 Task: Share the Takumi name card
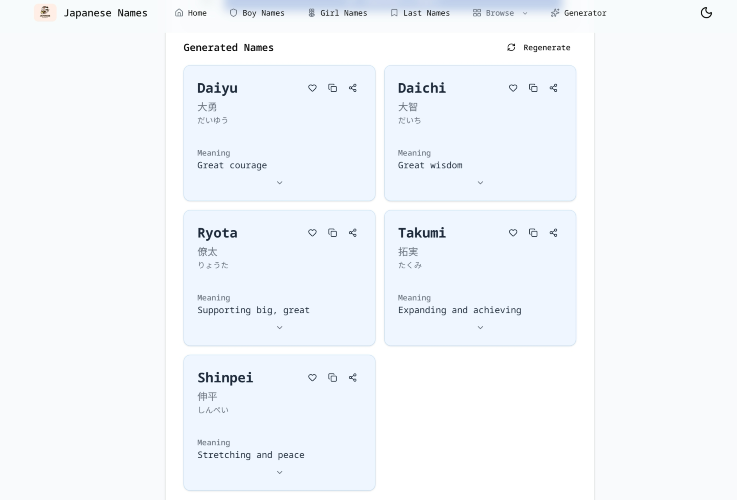coord(553,233)
